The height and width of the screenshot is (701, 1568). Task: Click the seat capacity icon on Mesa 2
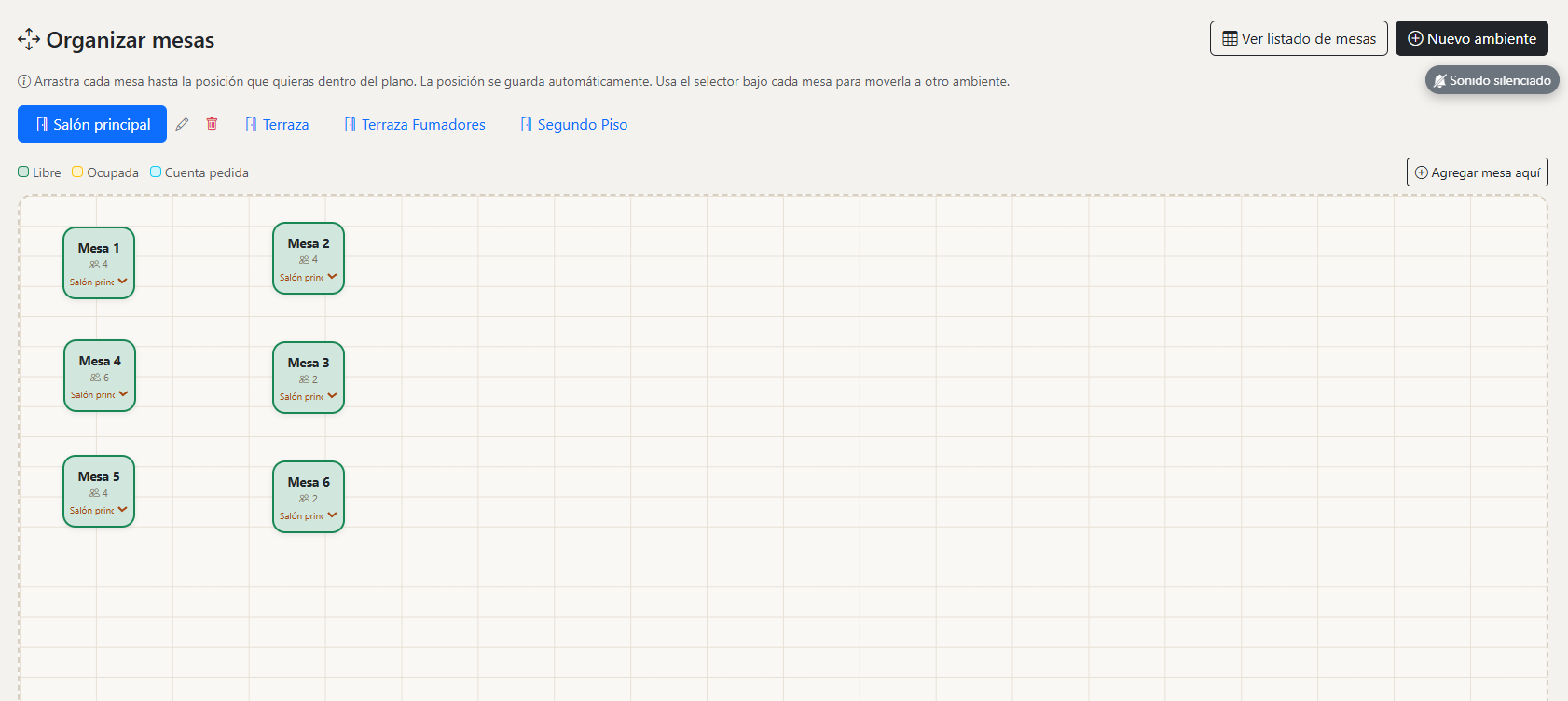pyautogui.click(x=304, y=260)
